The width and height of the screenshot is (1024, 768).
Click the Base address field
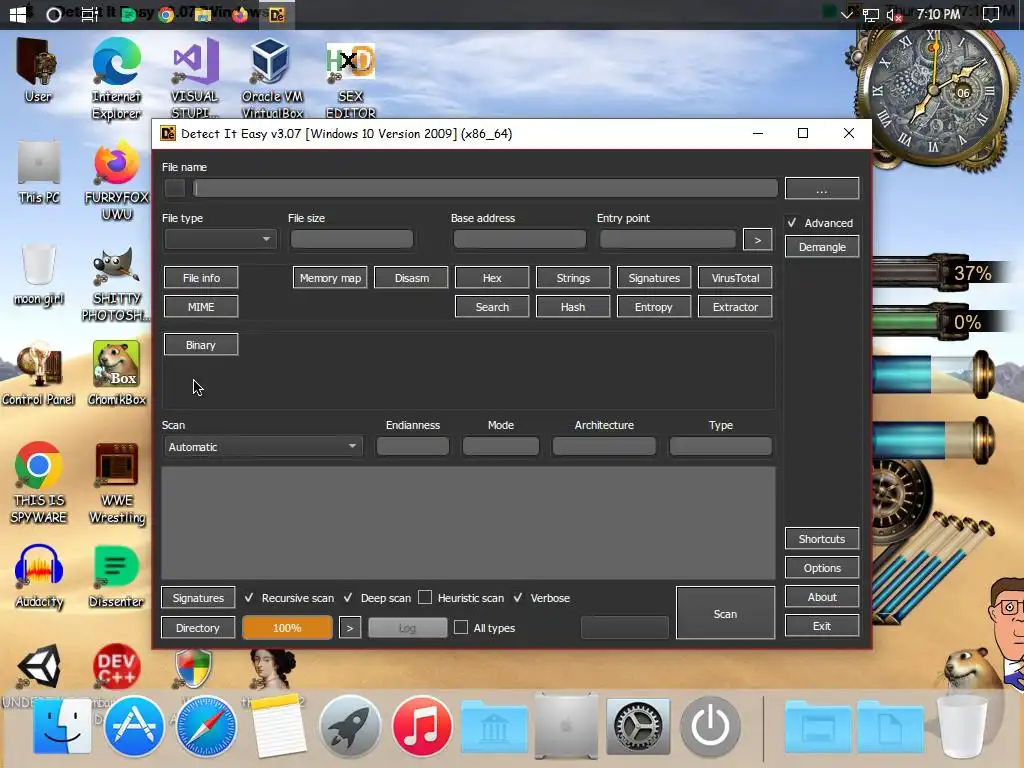coord(520,240)
